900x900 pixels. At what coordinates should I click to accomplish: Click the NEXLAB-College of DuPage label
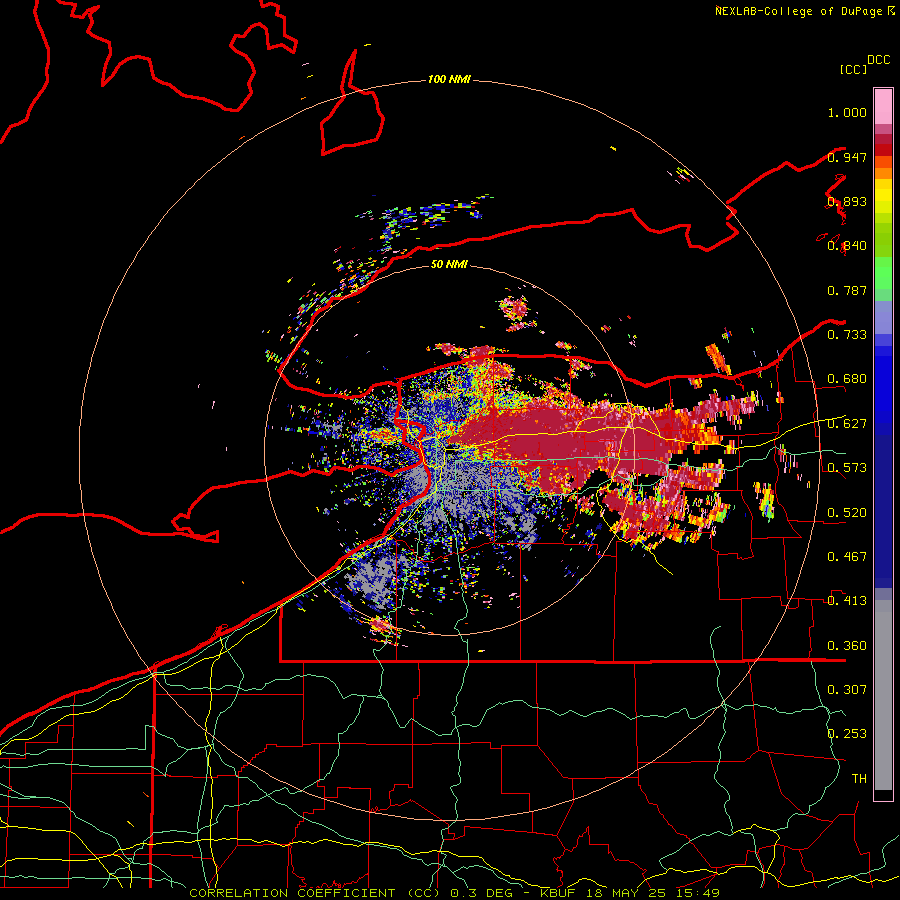798,11
